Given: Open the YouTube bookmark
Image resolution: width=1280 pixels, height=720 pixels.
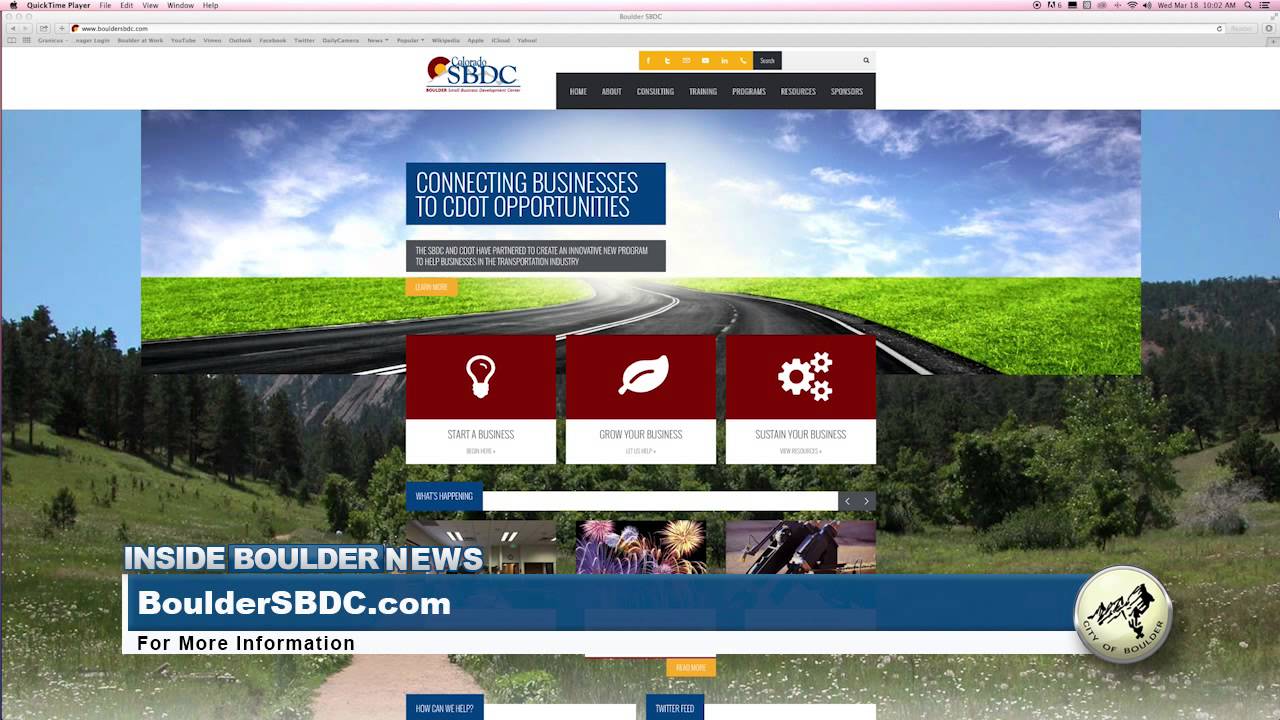Looking at the screenshot, I should [183, 40].
